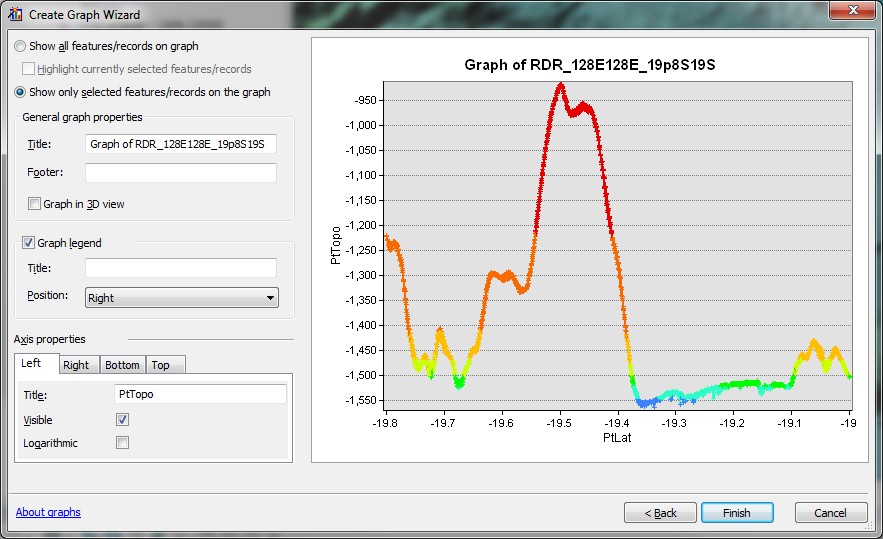
Task: Enable the Logarithmic axis checkbox
Action: pyautogui.click(x=122, y=443)
